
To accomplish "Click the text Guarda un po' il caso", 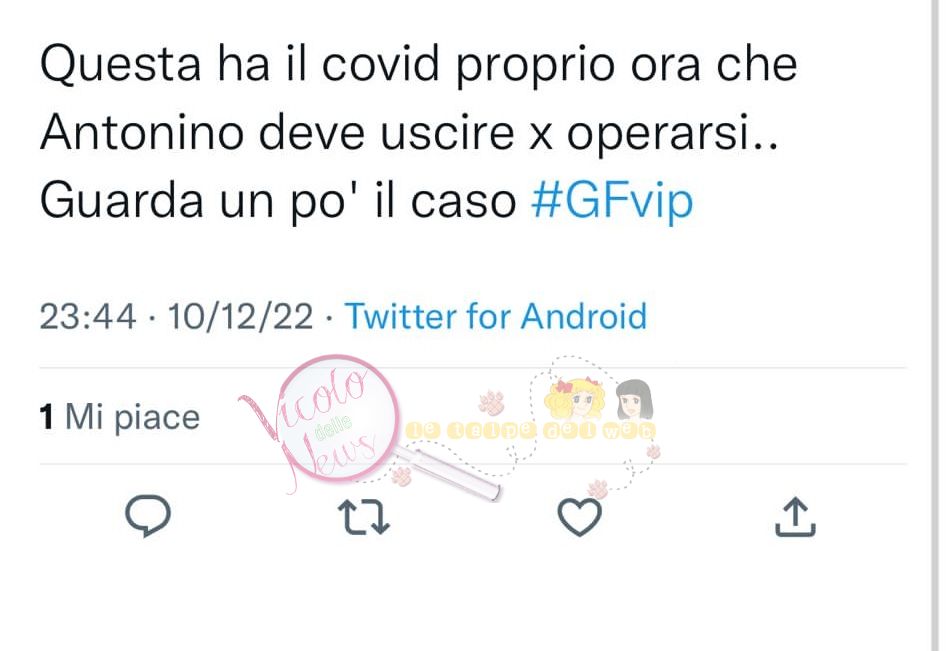I will [x=278, y=201].
